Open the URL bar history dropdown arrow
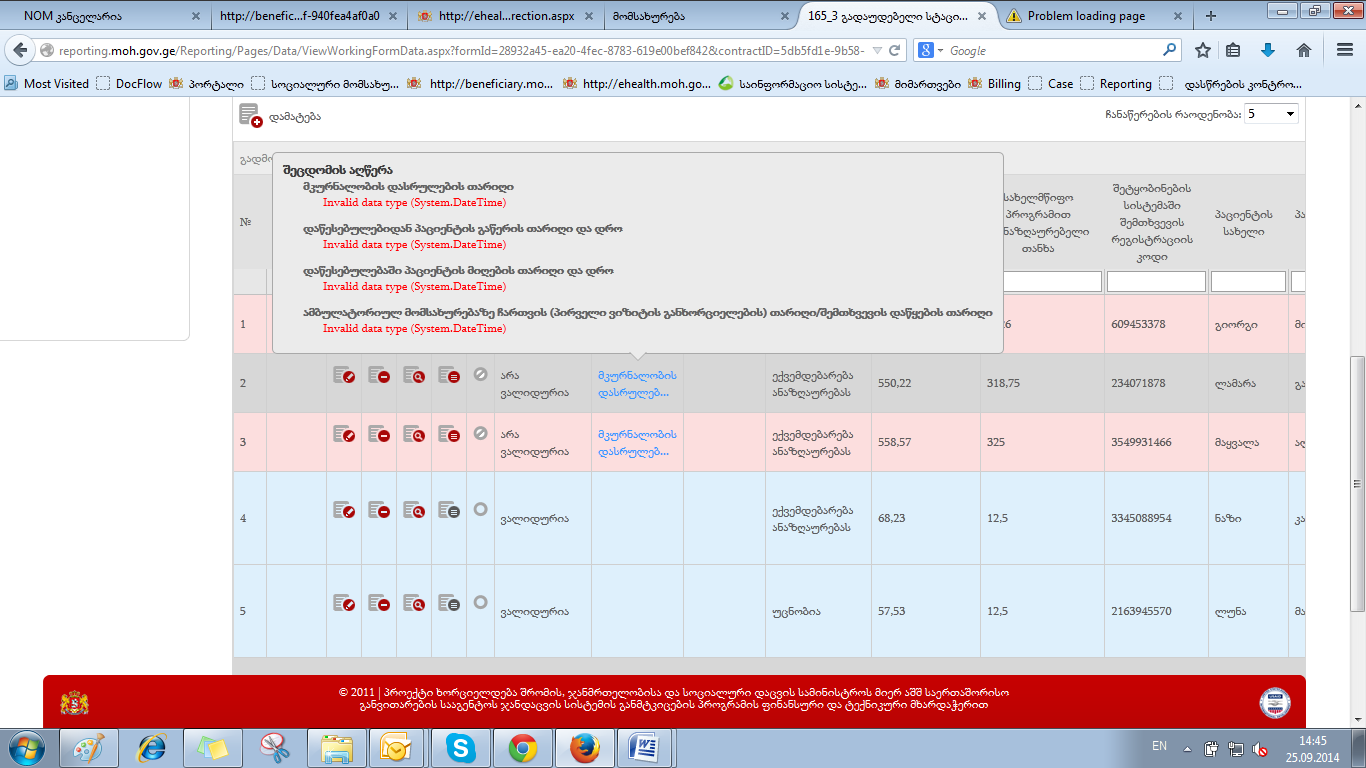The image size is (1366, 768). tap(877, 50)
